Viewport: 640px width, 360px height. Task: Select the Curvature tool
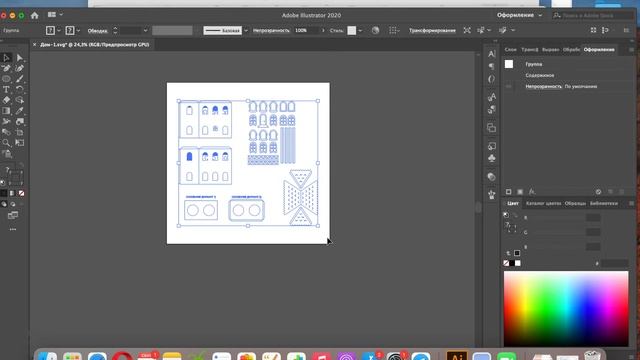(20, 69)
